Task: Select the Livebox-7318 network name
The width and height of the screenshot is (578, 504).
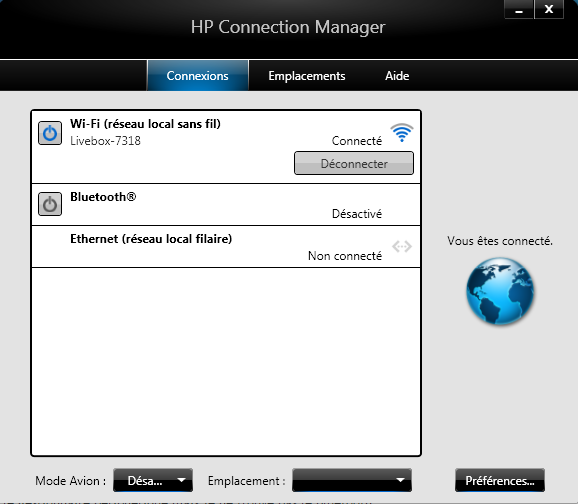Action: [x=105, y=141]
